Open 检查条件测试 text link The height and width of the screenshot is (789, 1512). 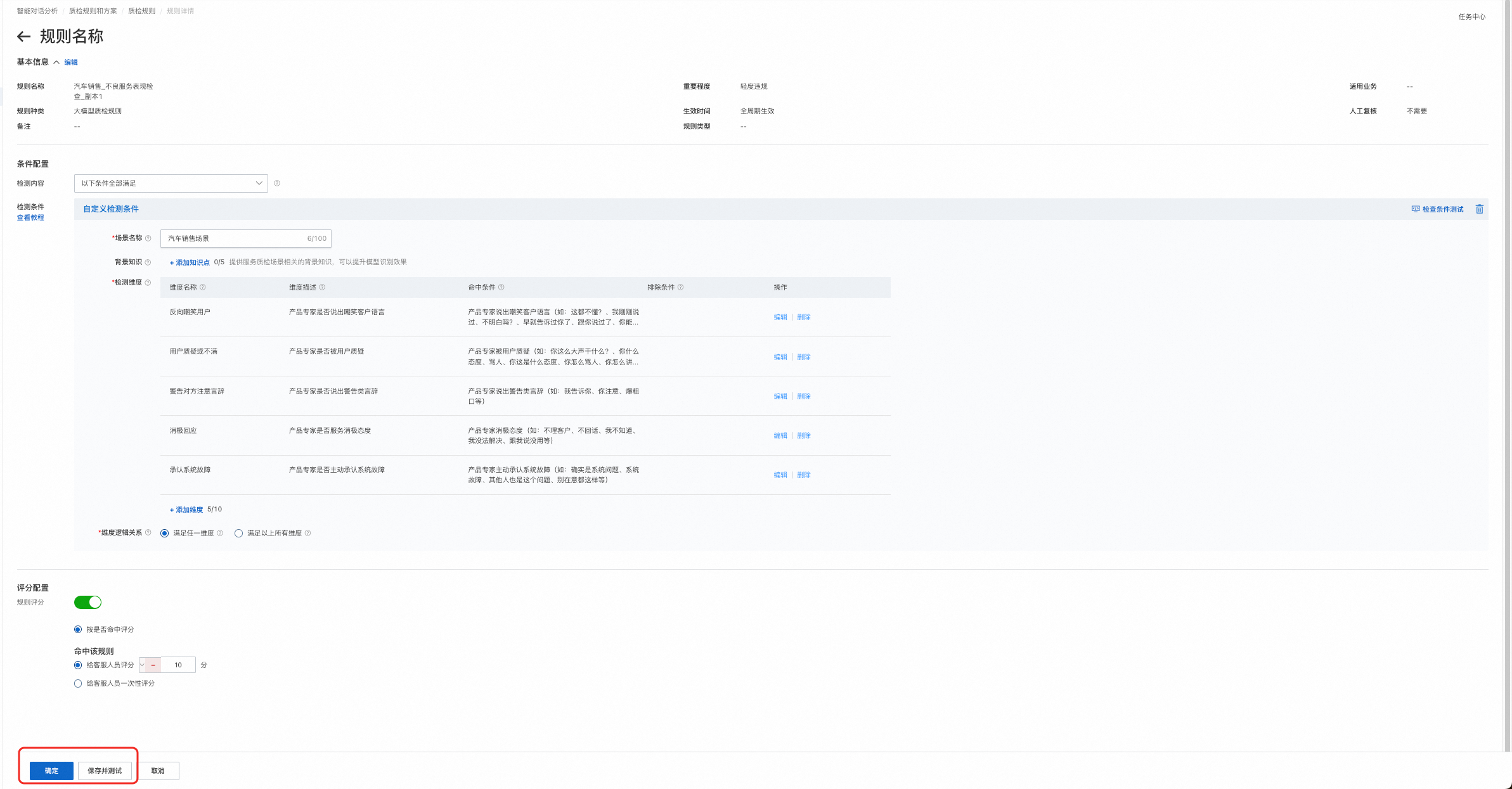1443,209
